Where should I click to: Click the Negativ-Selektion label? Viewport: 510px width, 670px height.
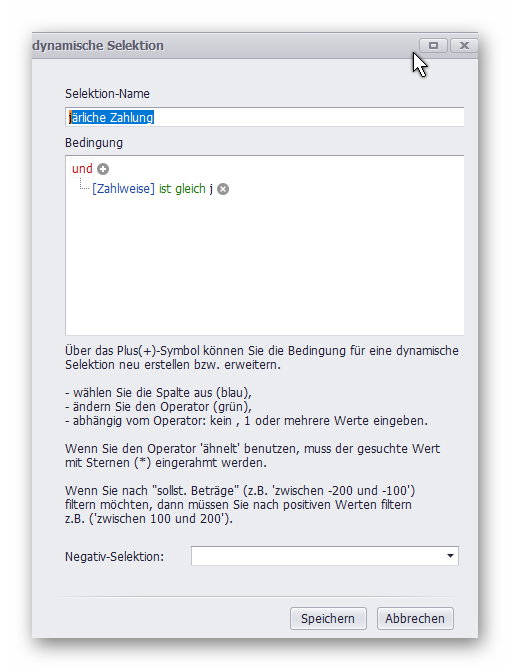tap(114, 556)
